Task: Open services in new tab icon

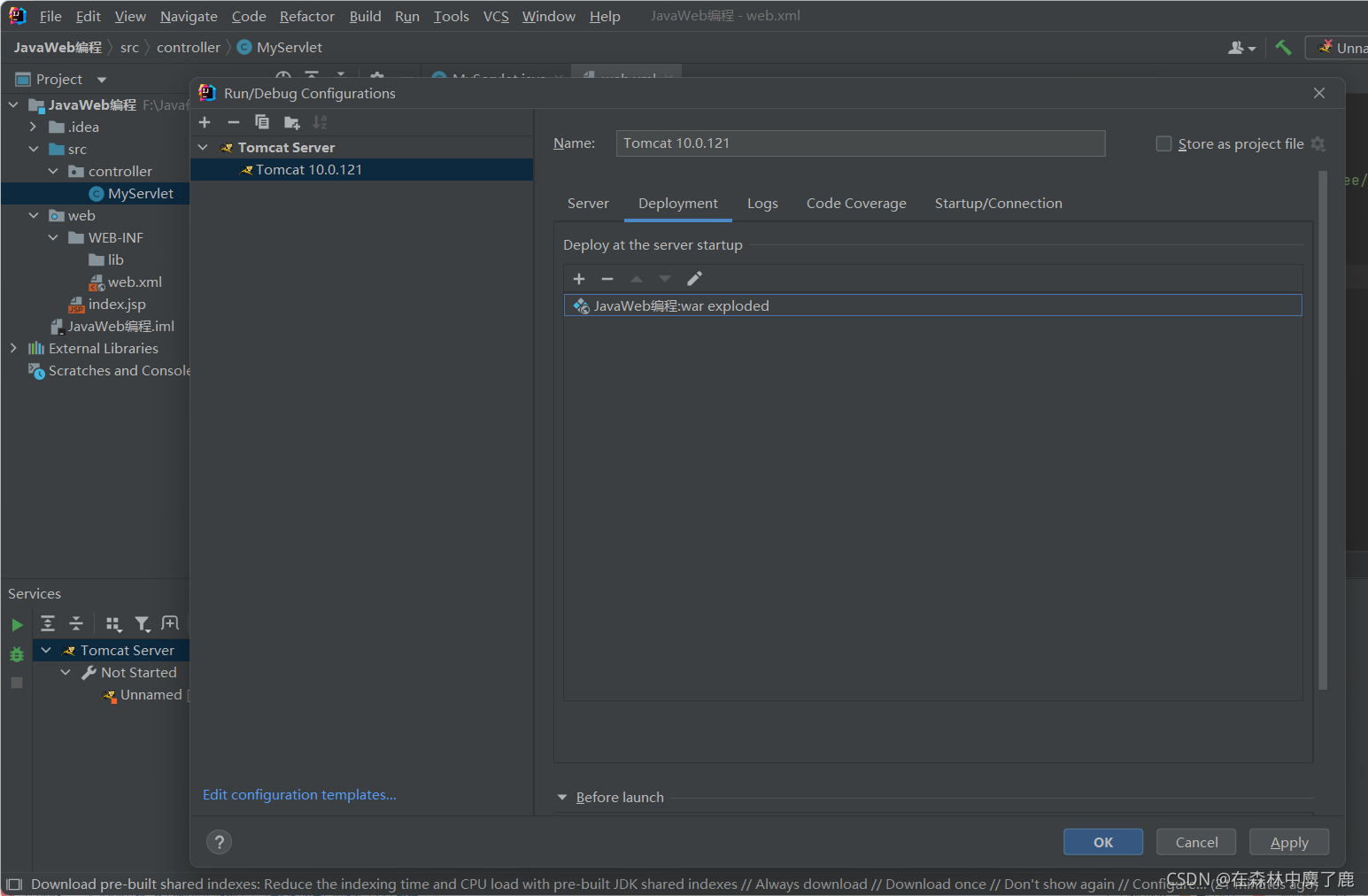Action: tap(170, 623)
